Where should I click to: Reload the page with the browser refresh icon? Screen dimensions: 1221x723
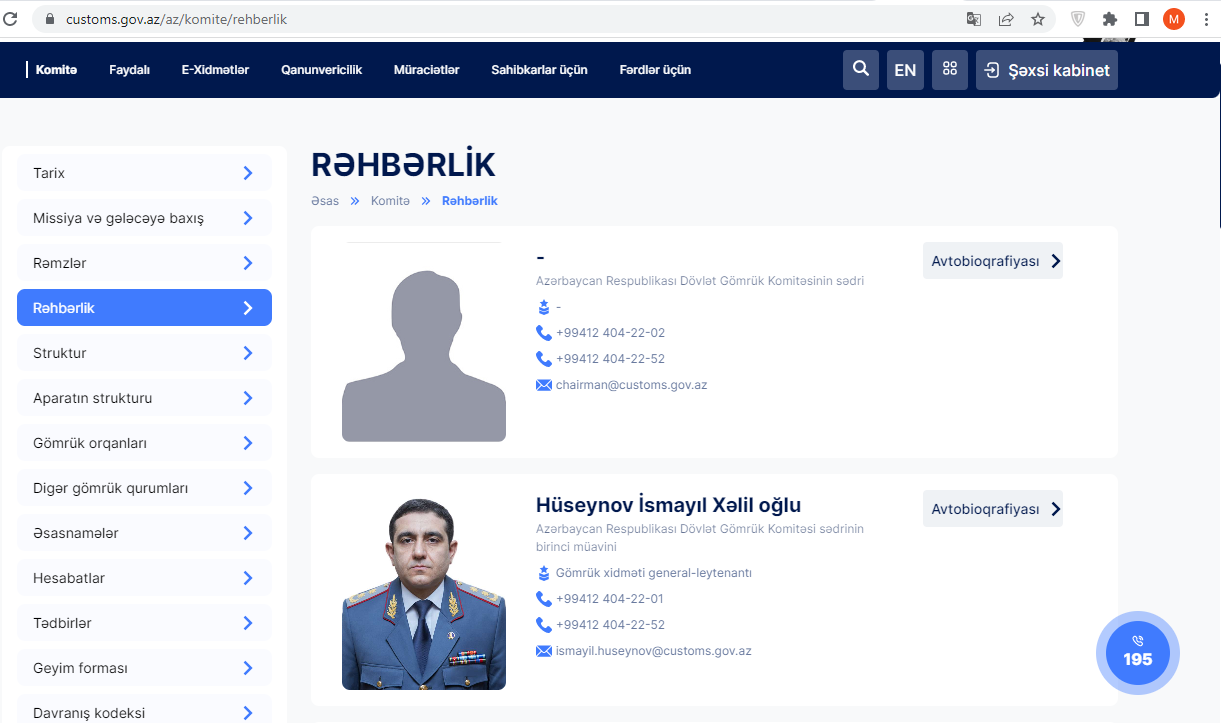pos(12,19)
